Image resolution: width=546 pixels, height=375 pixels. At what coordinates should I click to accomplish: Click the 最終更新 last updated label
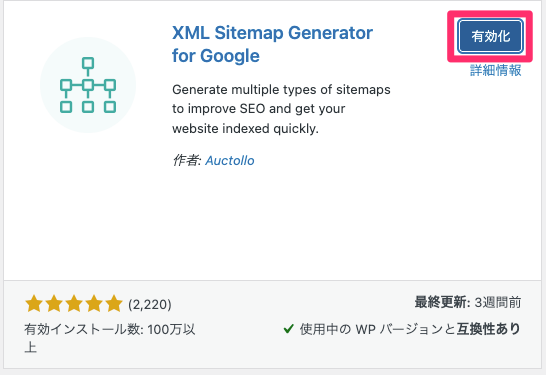pyautogui.click(x=442, y=302)
